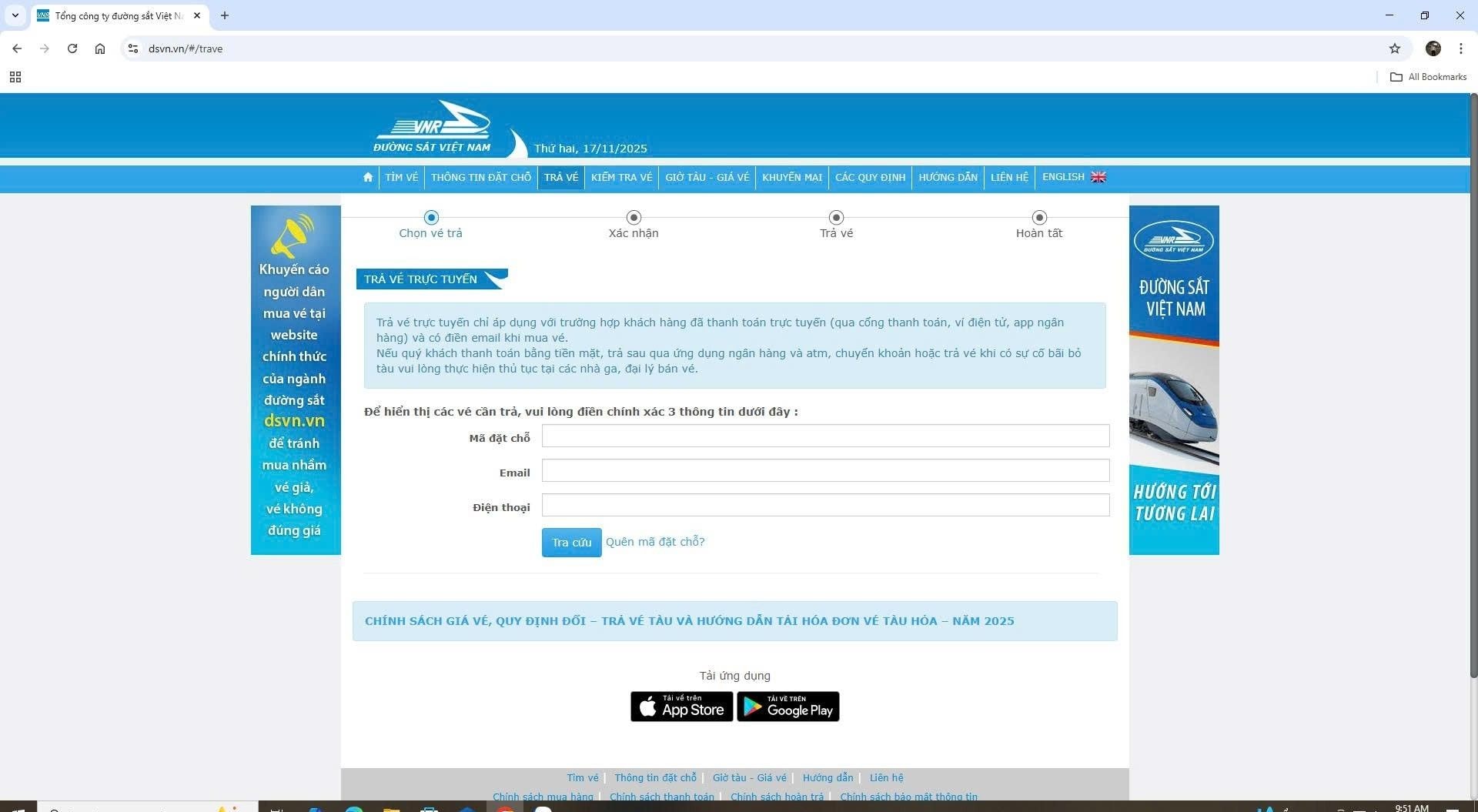Open the Chrome profile avatar

(x=1433, y=48)
